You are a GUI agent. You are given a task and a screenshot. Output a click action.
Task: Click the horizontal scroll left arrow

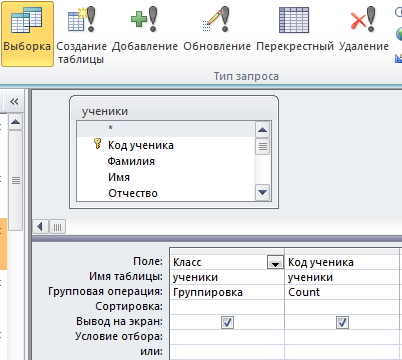tap(41, 227)
